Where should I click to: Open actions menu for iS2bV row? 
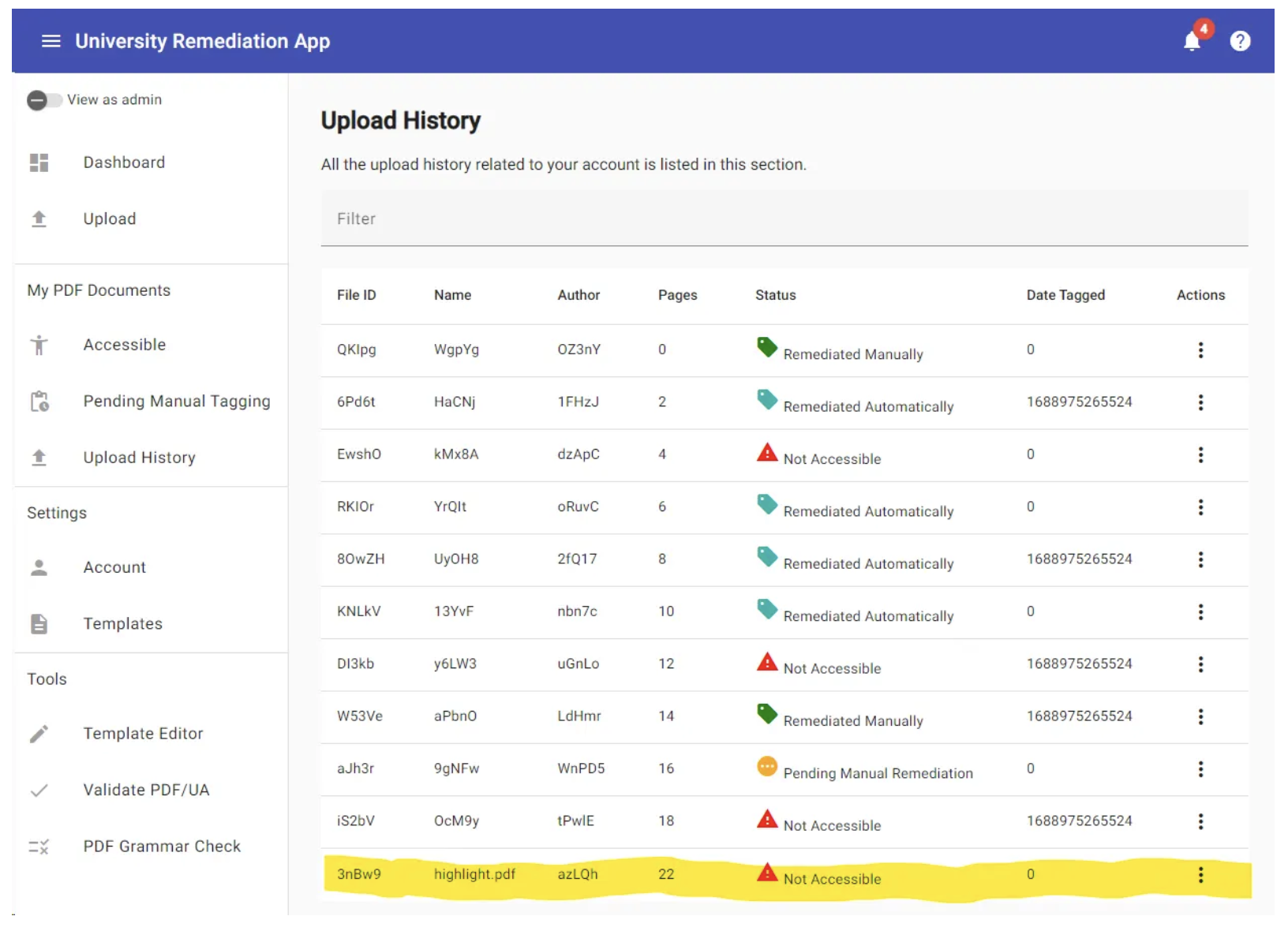(1200, 821)
